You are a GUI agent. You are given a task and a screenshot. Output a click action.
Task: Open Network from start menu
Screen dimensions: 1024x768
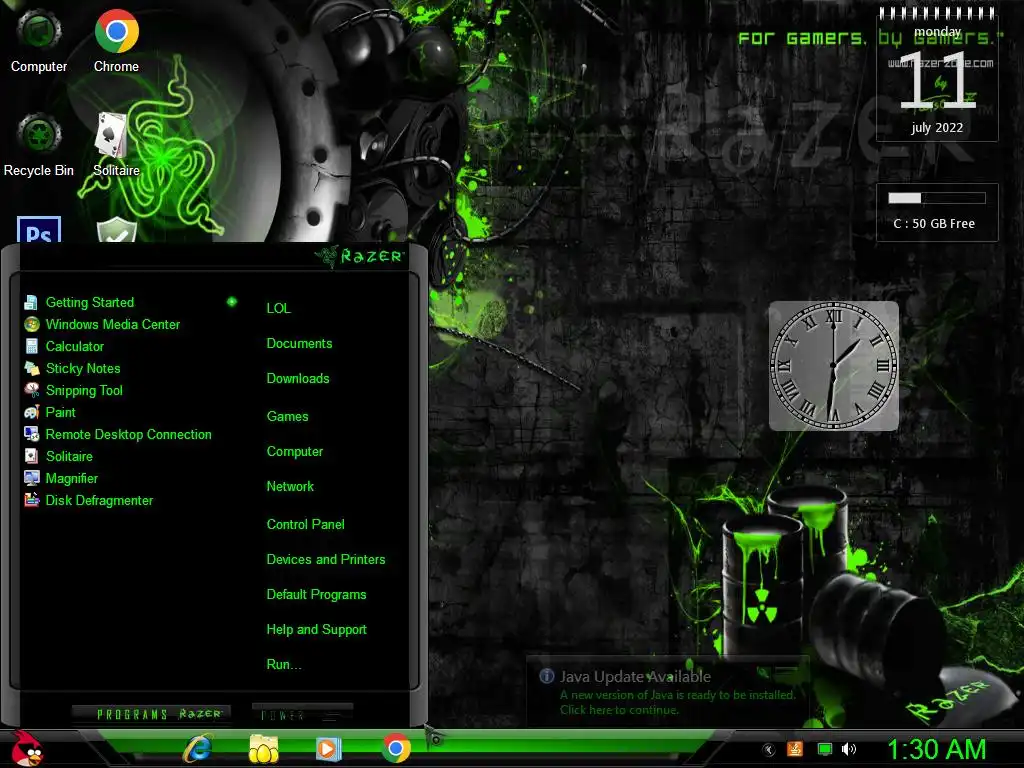(x=290, y=487)
